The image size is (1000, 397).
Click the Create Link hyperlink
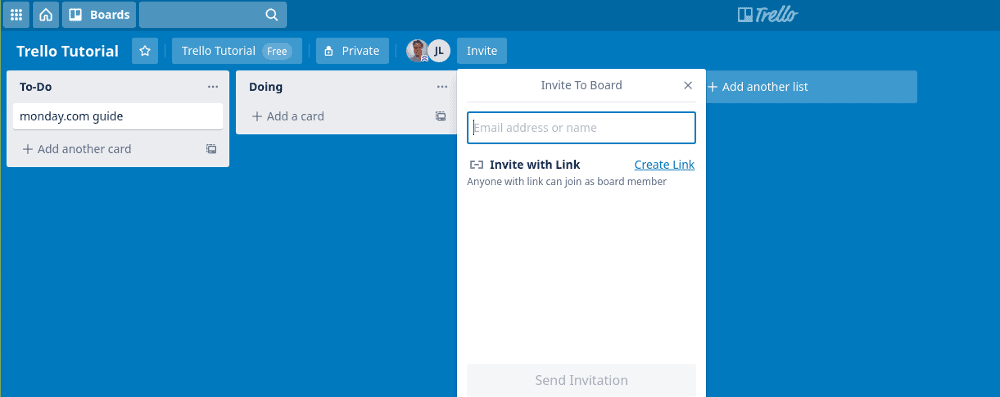664,165
